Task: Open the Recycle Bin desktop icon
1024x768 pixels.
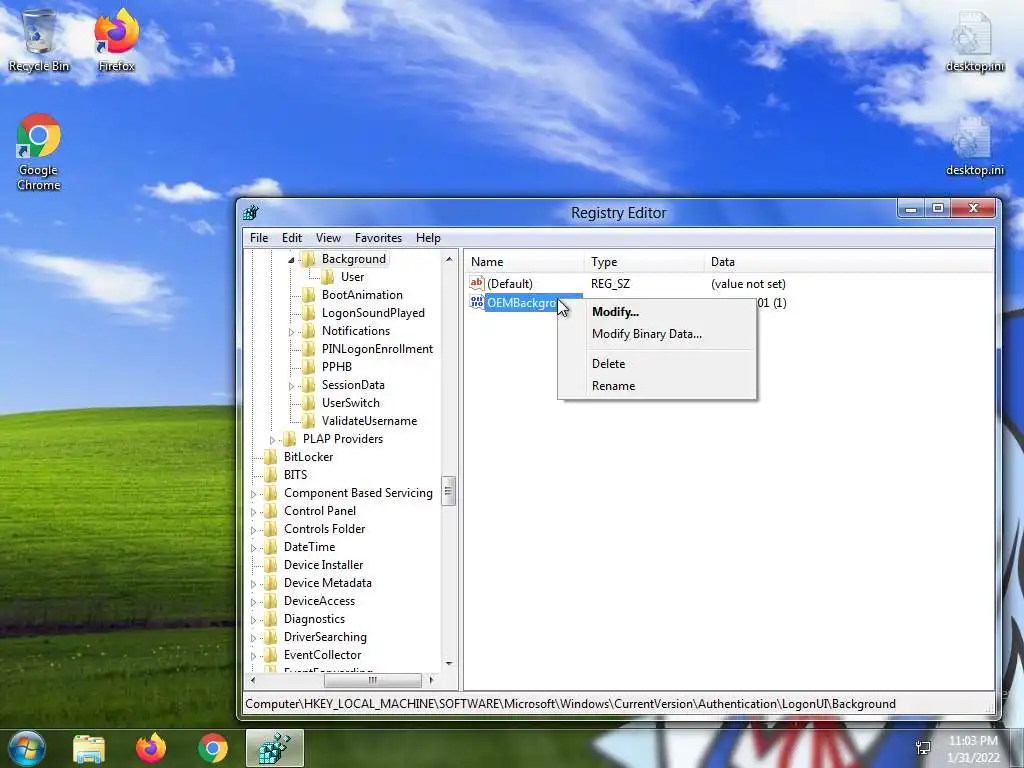Action: (x=39, y=39)
